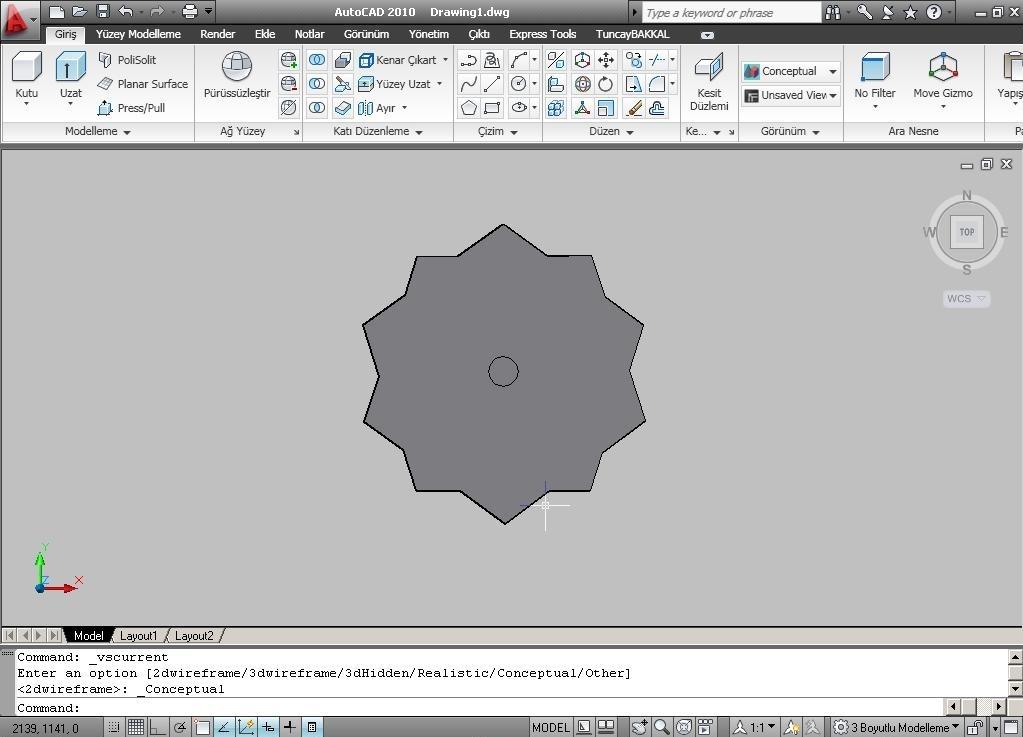1023x737 pixels.
Task: Expand the Unsaved View dropdown
Action: (830, 95)
